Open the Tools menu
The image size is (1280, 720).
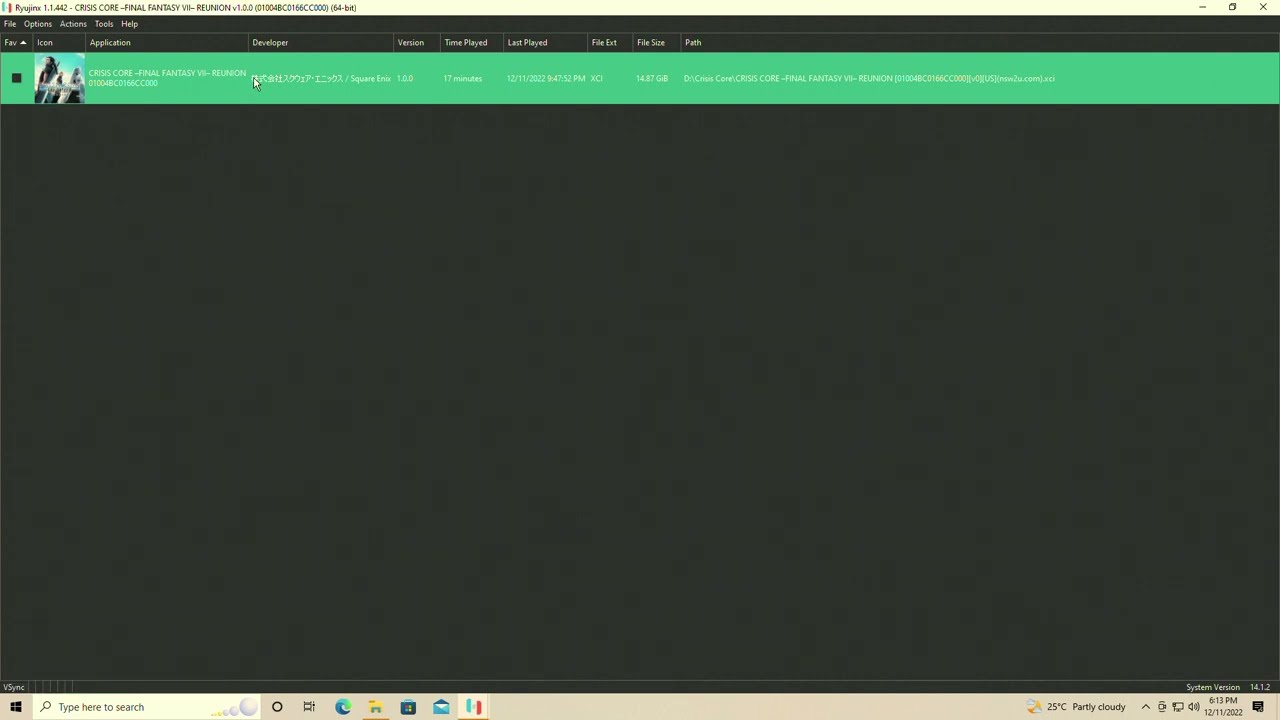104,24
